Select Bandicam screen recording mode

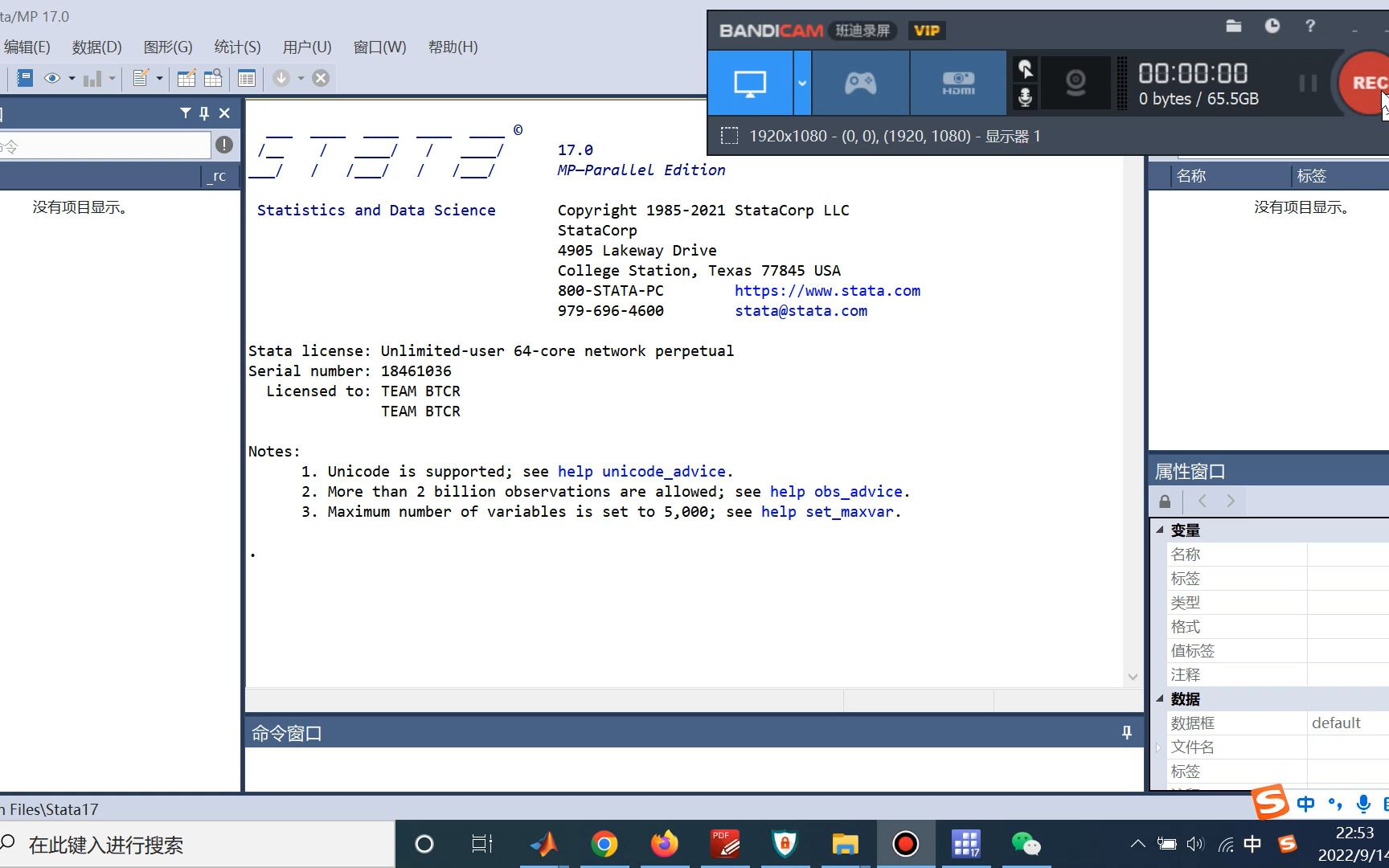click(x=751, y=83)
